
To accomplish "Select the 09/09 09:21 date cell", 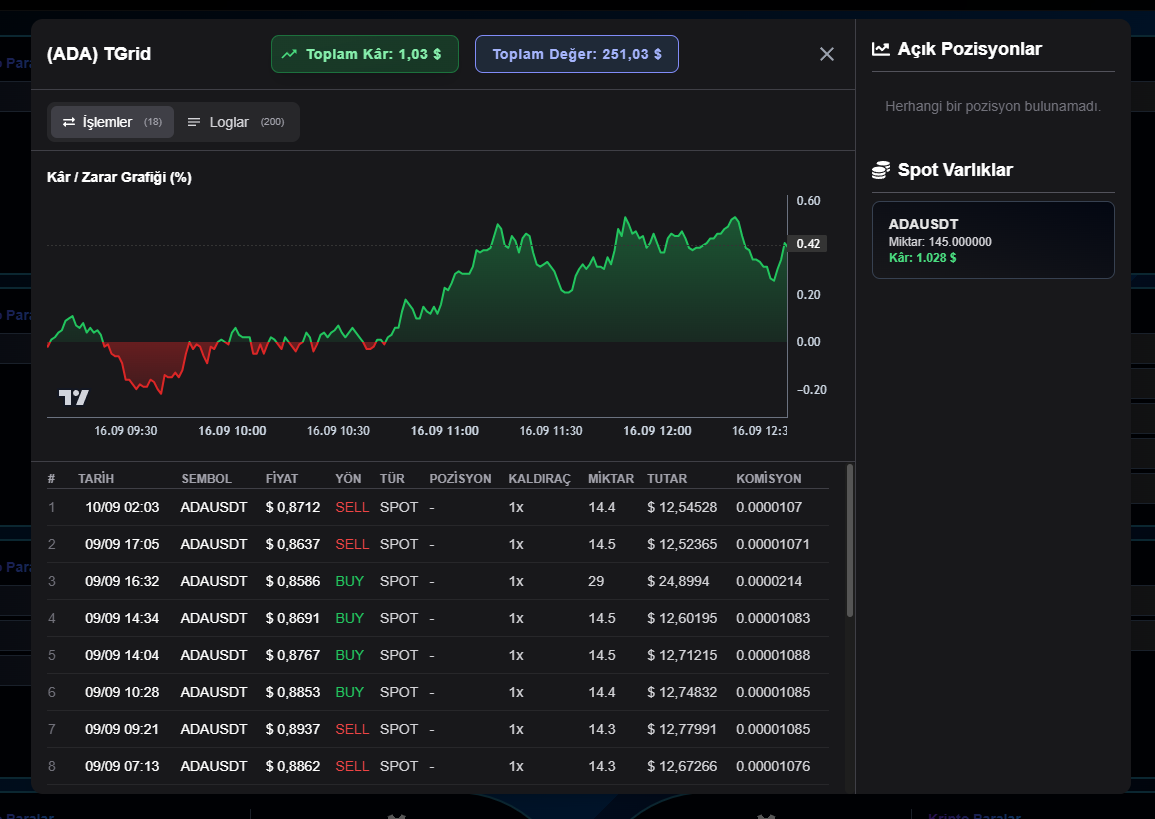I will pyautogui.click(x=122, y=729).
